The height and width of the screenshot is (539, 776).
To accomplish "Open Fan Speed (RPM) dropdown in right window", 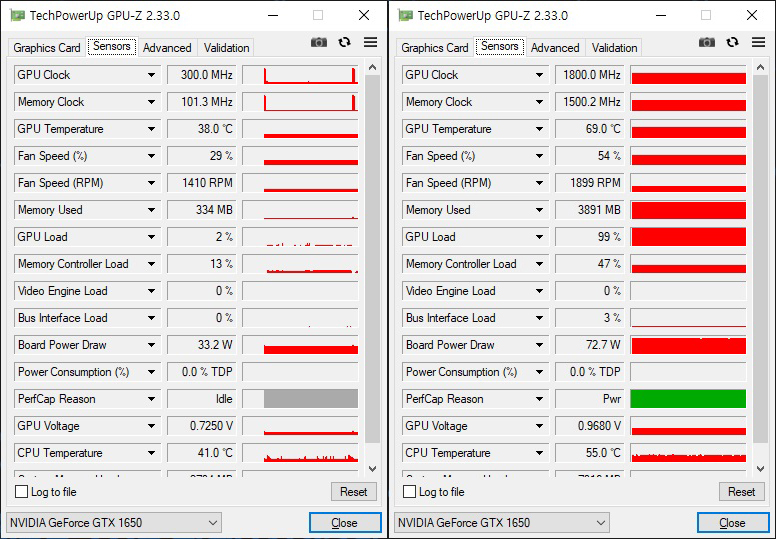I will coord(539,183).
